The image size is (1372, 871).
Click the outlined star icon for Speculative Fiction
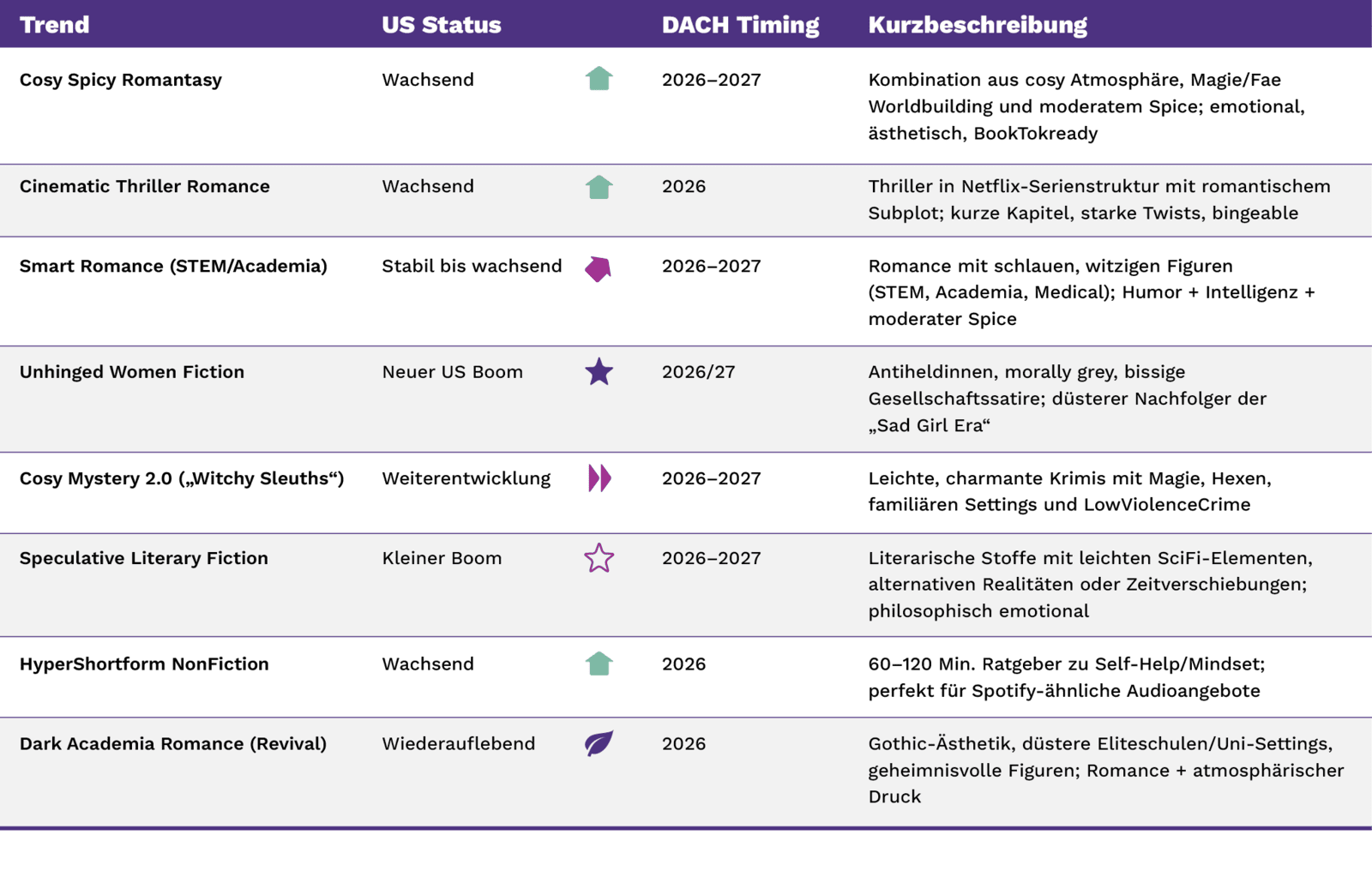pos(599,558)
